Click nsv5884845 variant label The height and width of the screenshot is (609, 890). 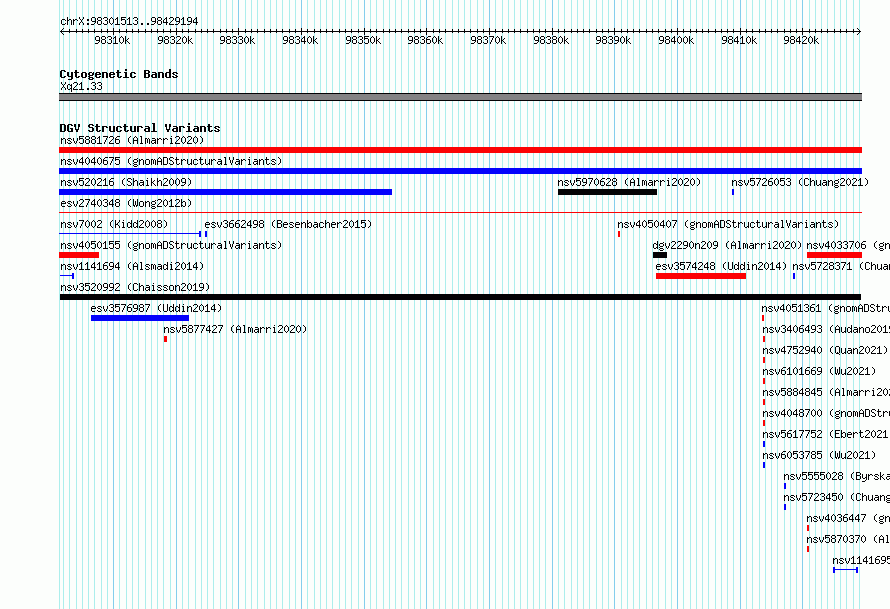pos(826,392)
